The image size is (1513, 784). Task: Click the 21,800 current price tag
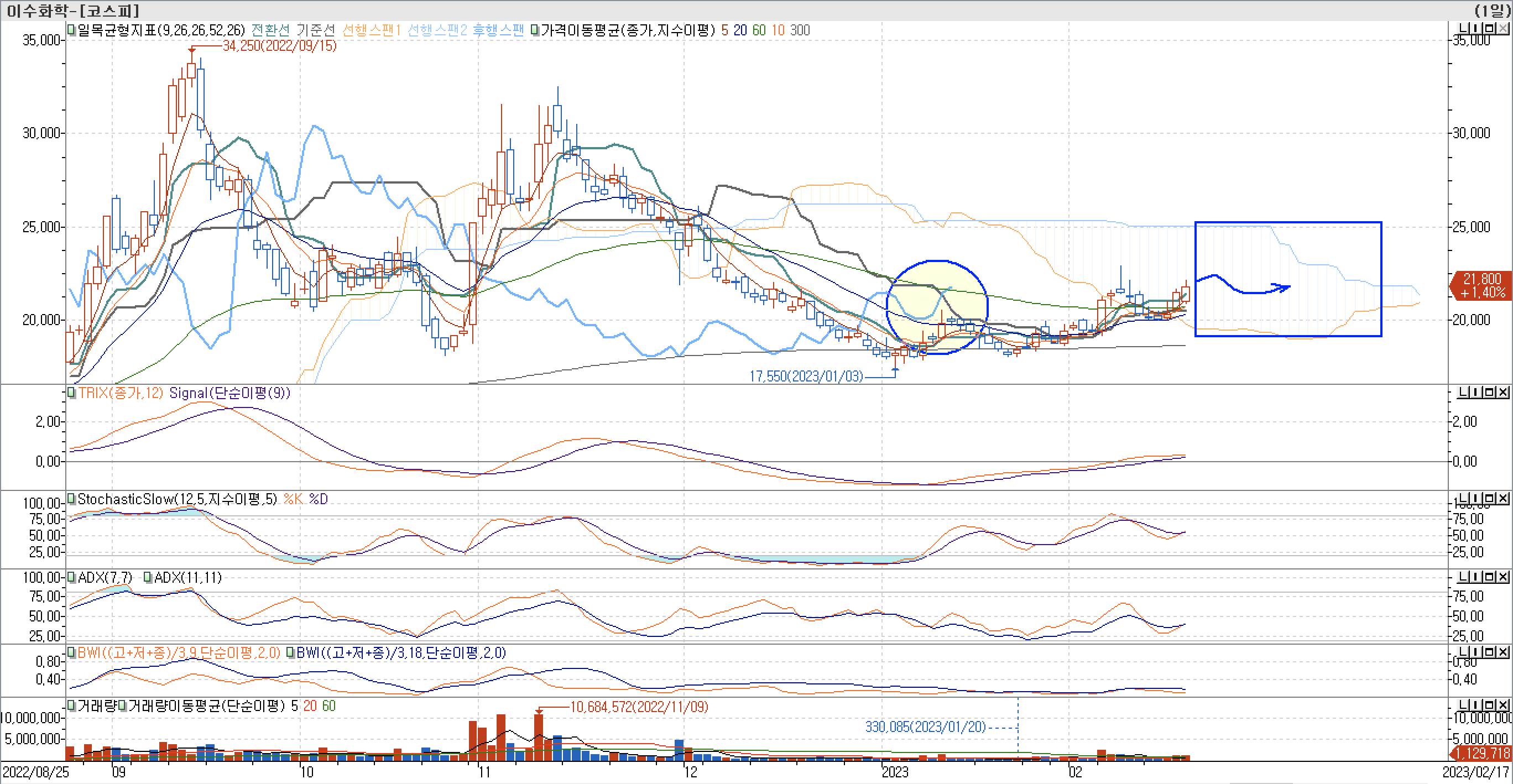[1481, 285]
